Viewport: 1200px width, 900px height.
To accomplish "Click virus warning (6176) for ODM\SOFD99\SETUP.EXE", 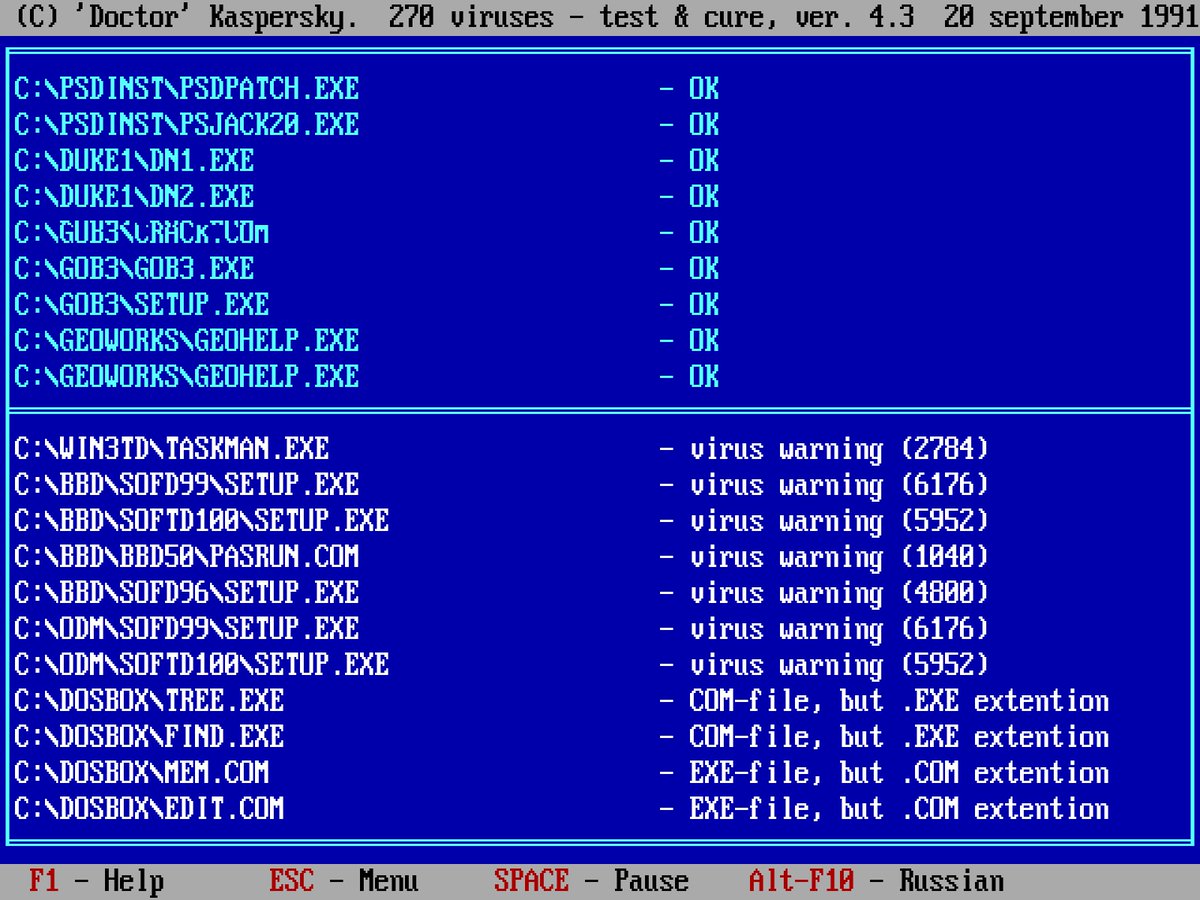I will pyautogui.click(x=839, y=629).
